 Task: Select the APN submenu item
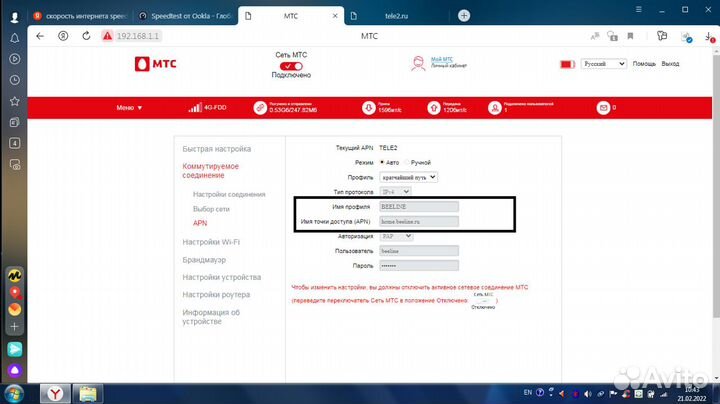[200, 223]
